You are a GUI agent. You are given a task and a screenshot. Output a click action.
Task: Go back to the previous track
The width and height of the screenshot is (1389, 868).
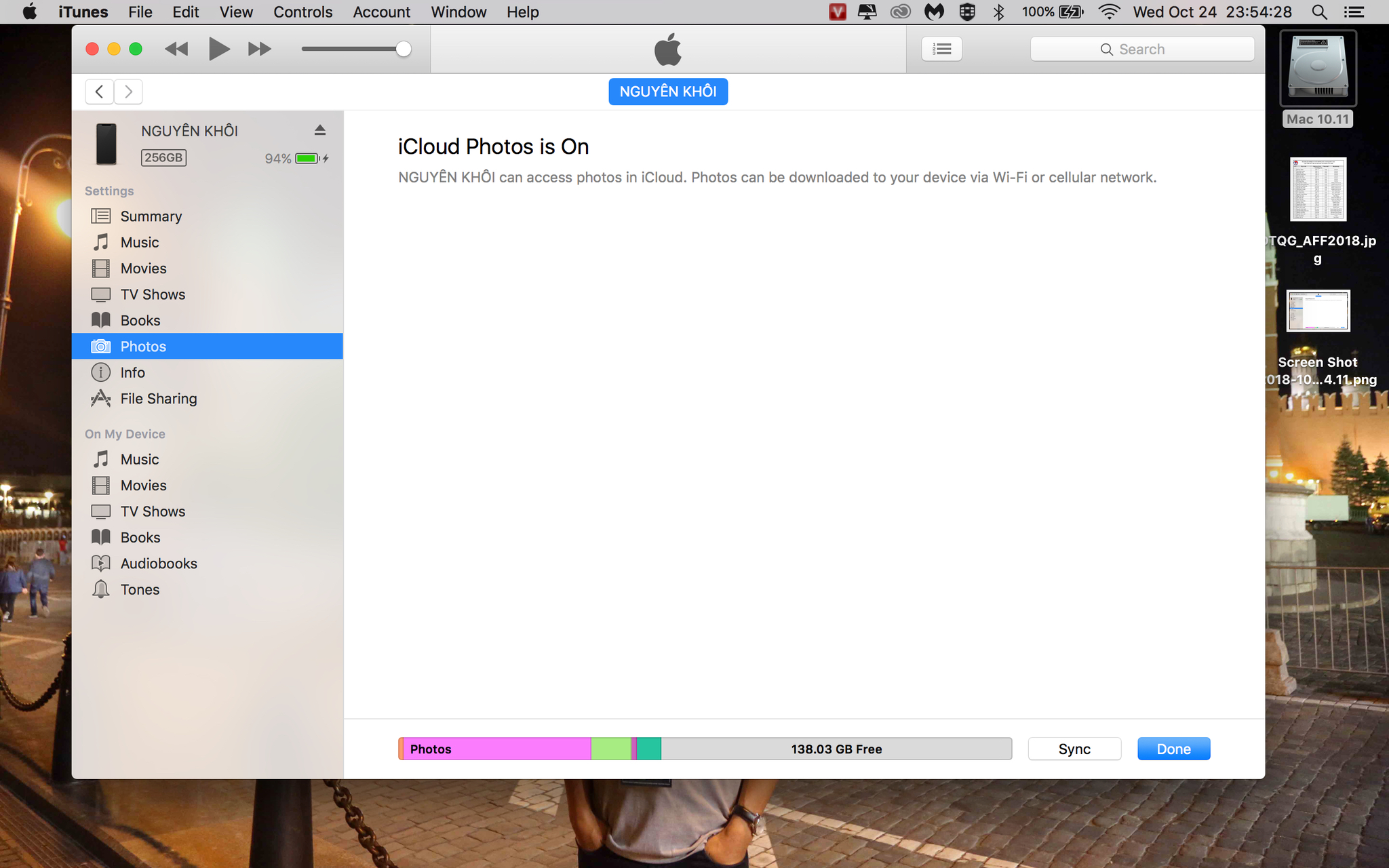pyautogui.click(x=176, y=49)
